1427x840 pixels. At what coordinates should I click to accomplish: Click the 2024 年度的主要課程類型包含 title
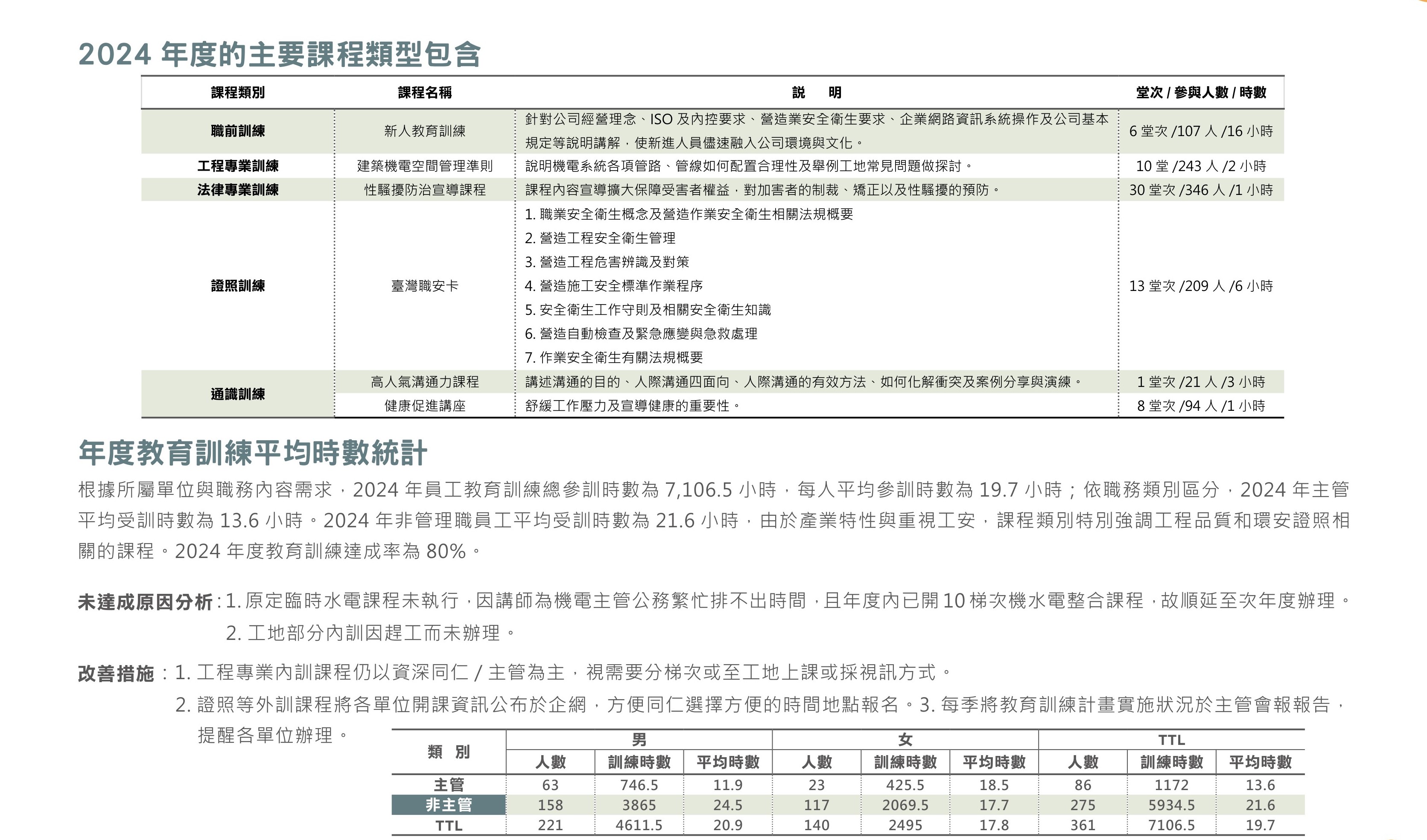point(280,55)
